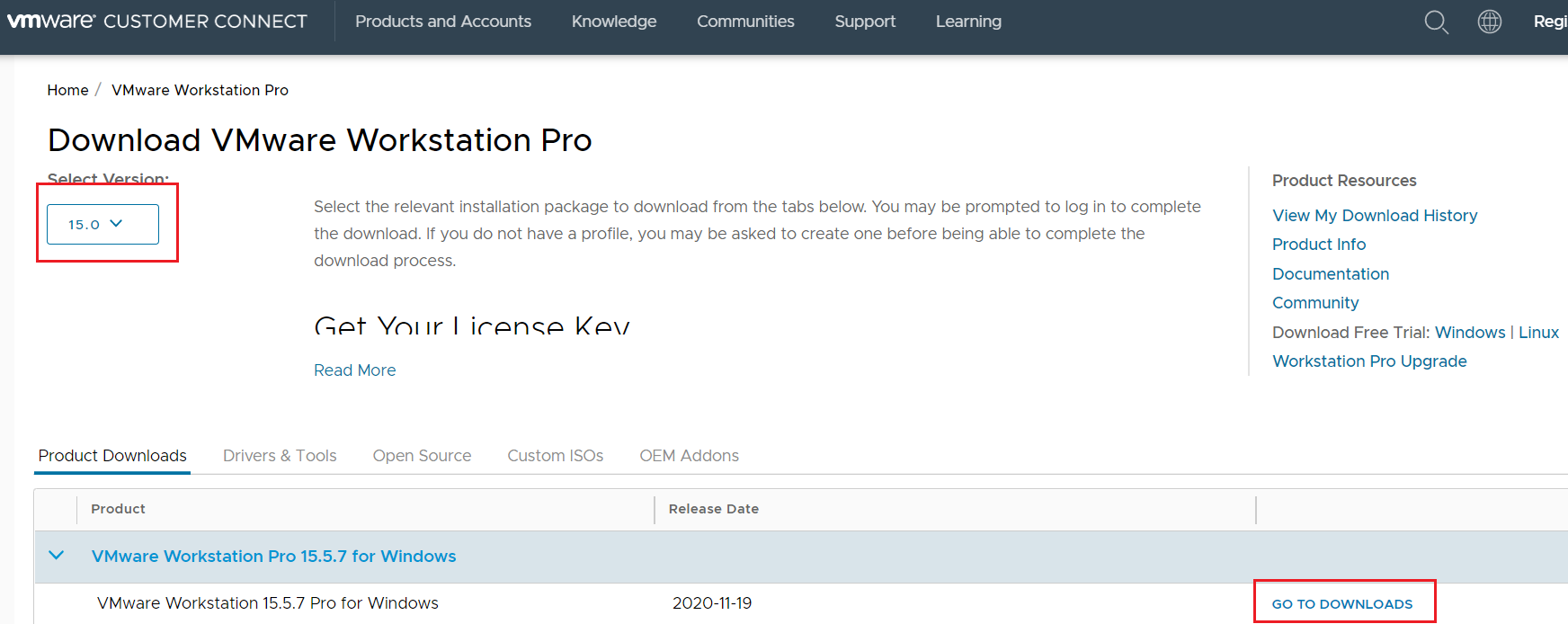The height and width of the screenshot is (624, 1568).
Task: Click VMware Workstation Pro 15.5.7 for Windows heading
Action: pyautogui.click(x=273, y=556)
